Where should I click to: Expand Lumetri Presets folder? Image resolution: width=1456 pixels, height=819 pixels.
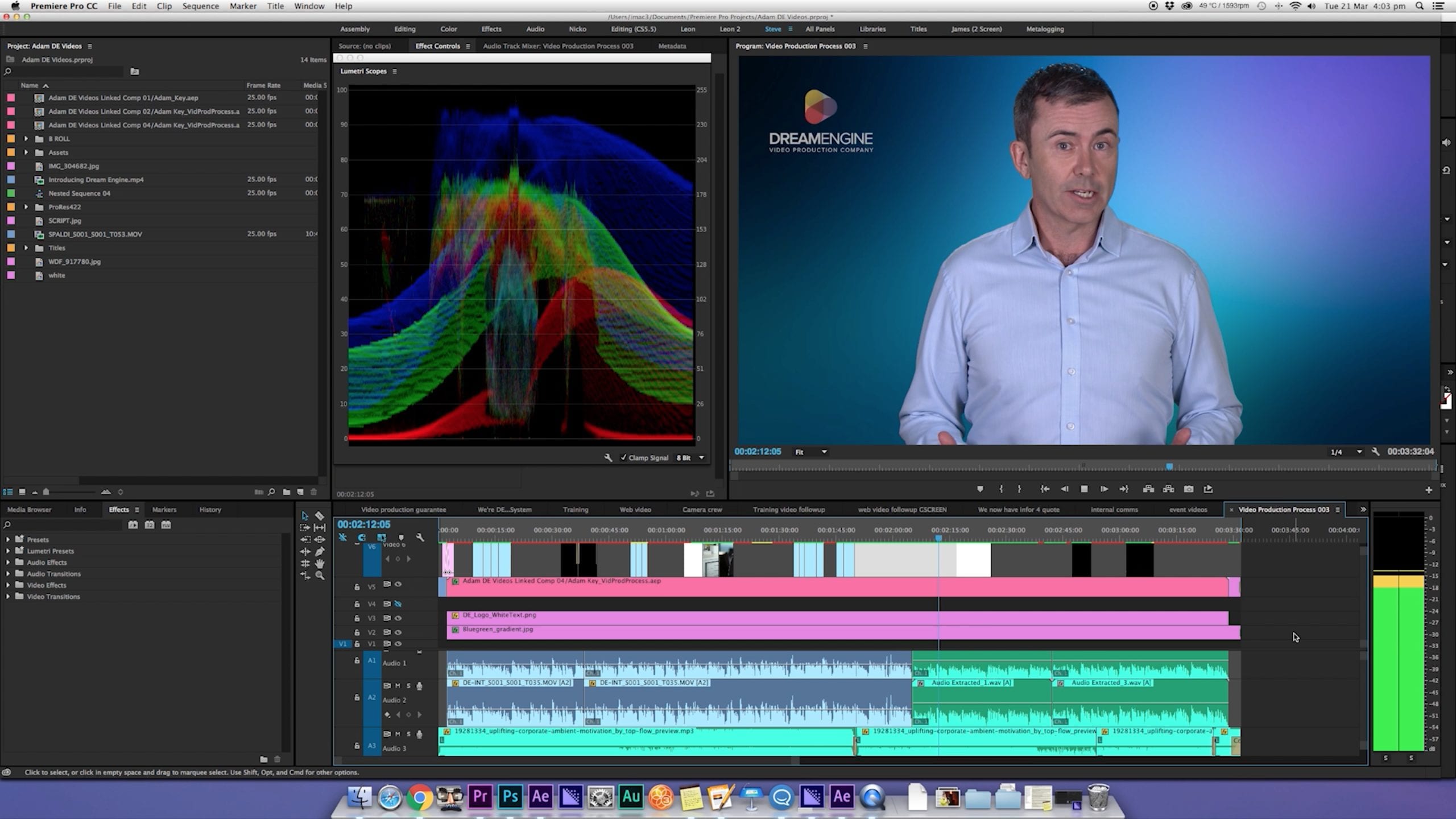pos(8,551)
